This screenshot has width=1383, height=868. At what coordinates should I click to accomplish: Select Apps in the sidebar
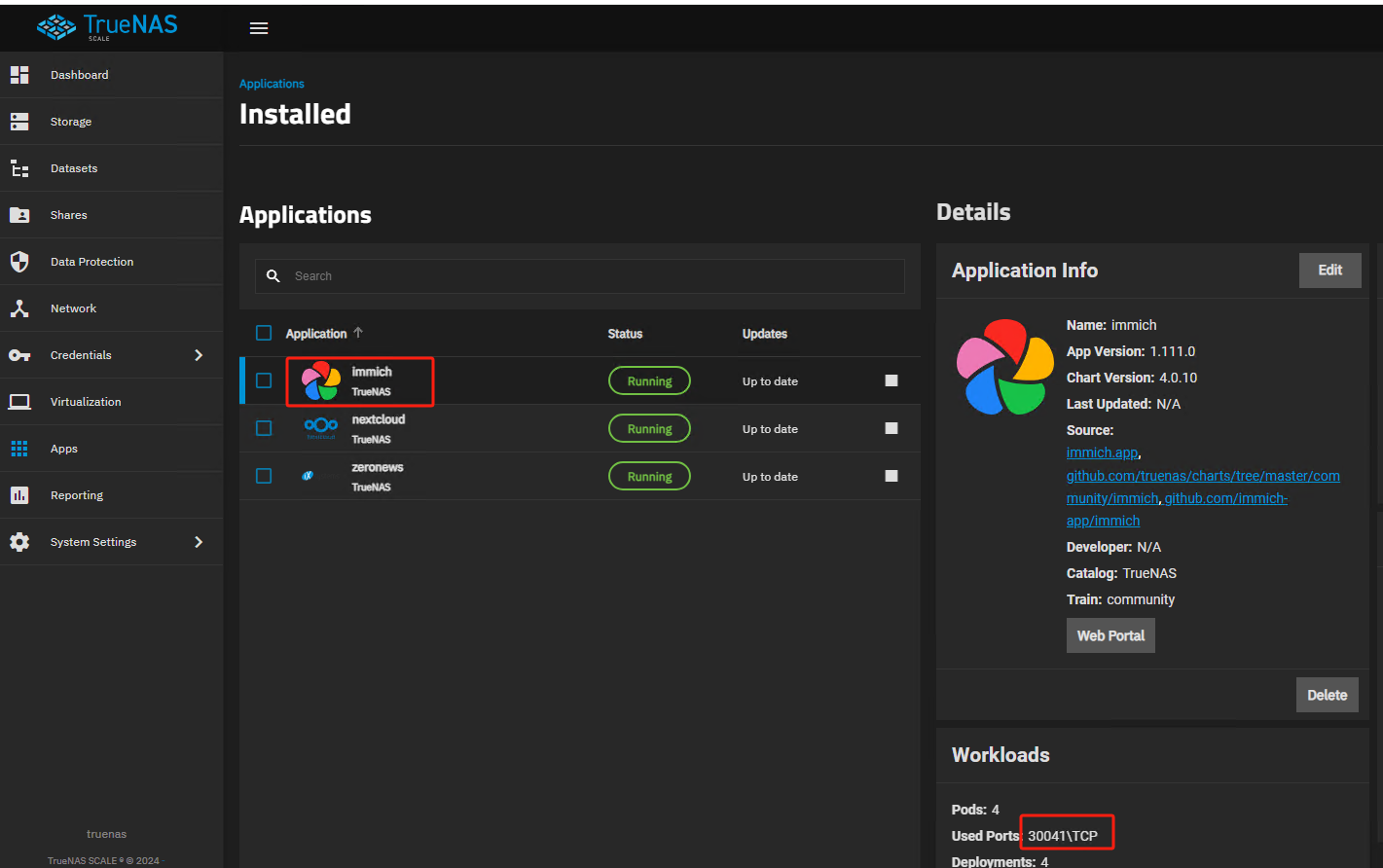[x=111, y=449]
